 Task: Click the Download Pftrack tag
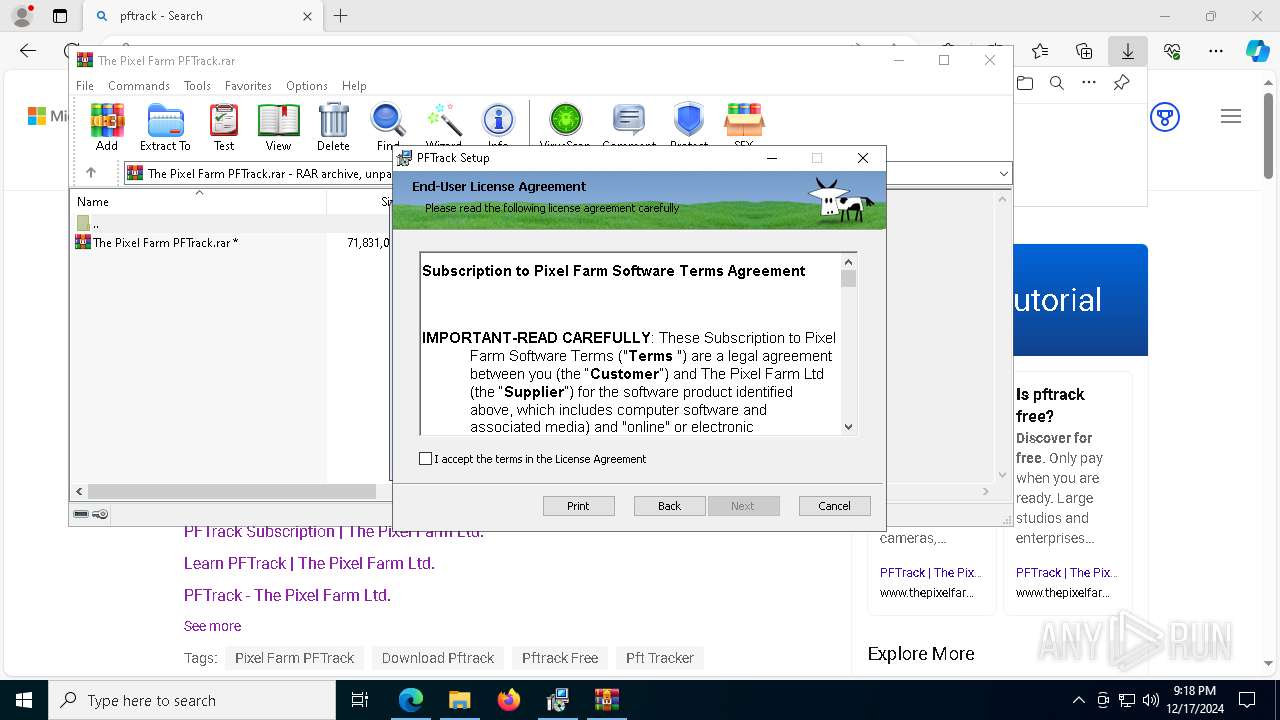click(438, 658)
